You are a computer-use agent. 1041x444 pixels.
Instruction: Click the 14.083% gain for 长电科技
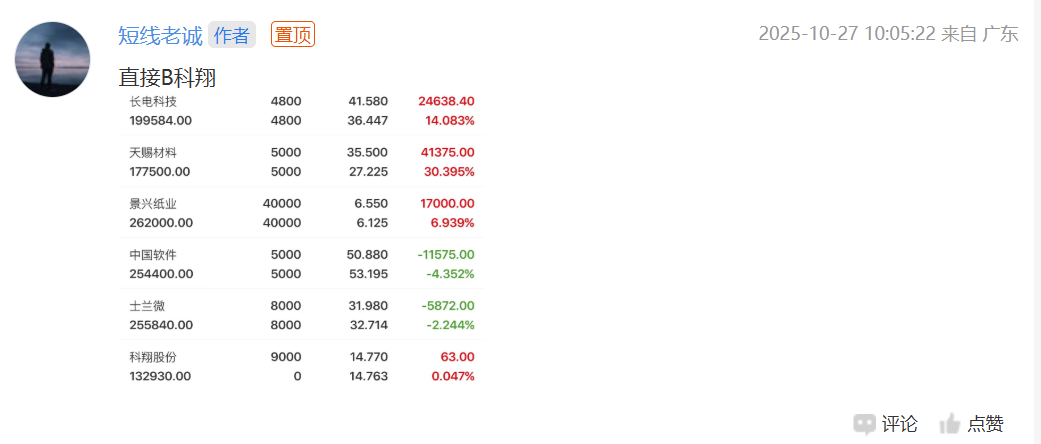pyautogui.click(x=450, y=120)
